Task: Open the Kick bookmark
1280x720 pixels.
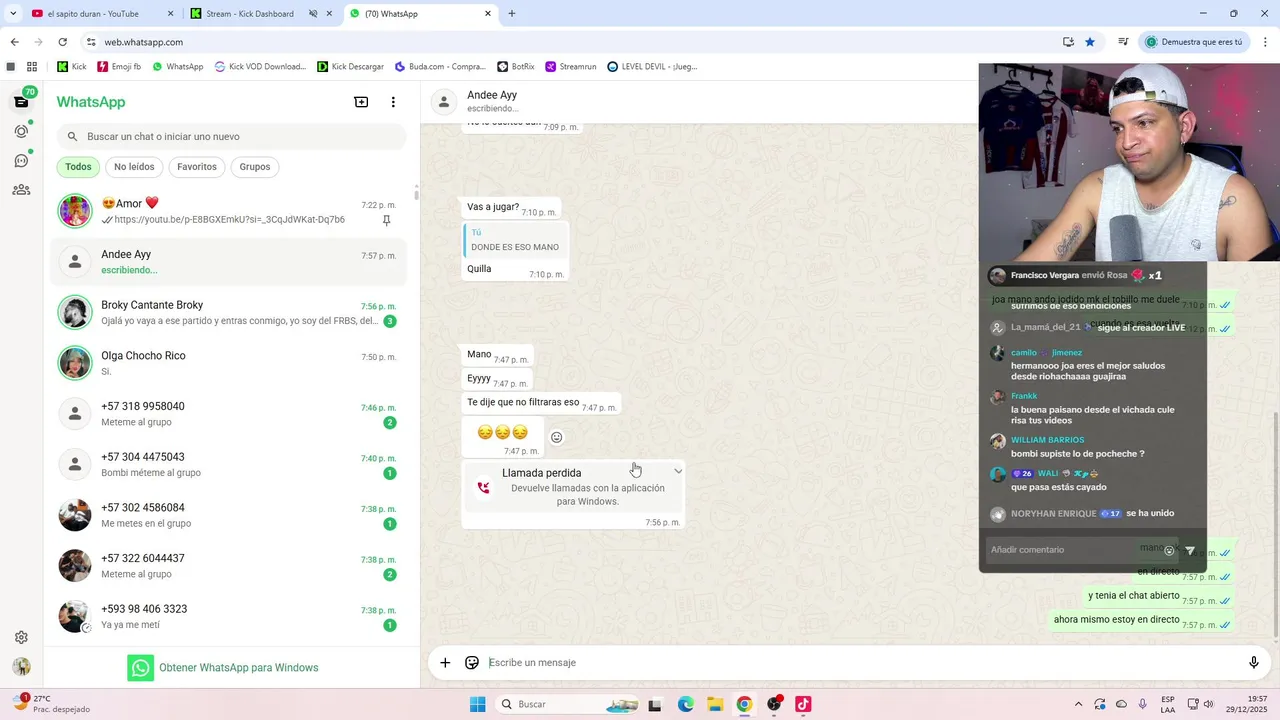Action: point(72,66)
